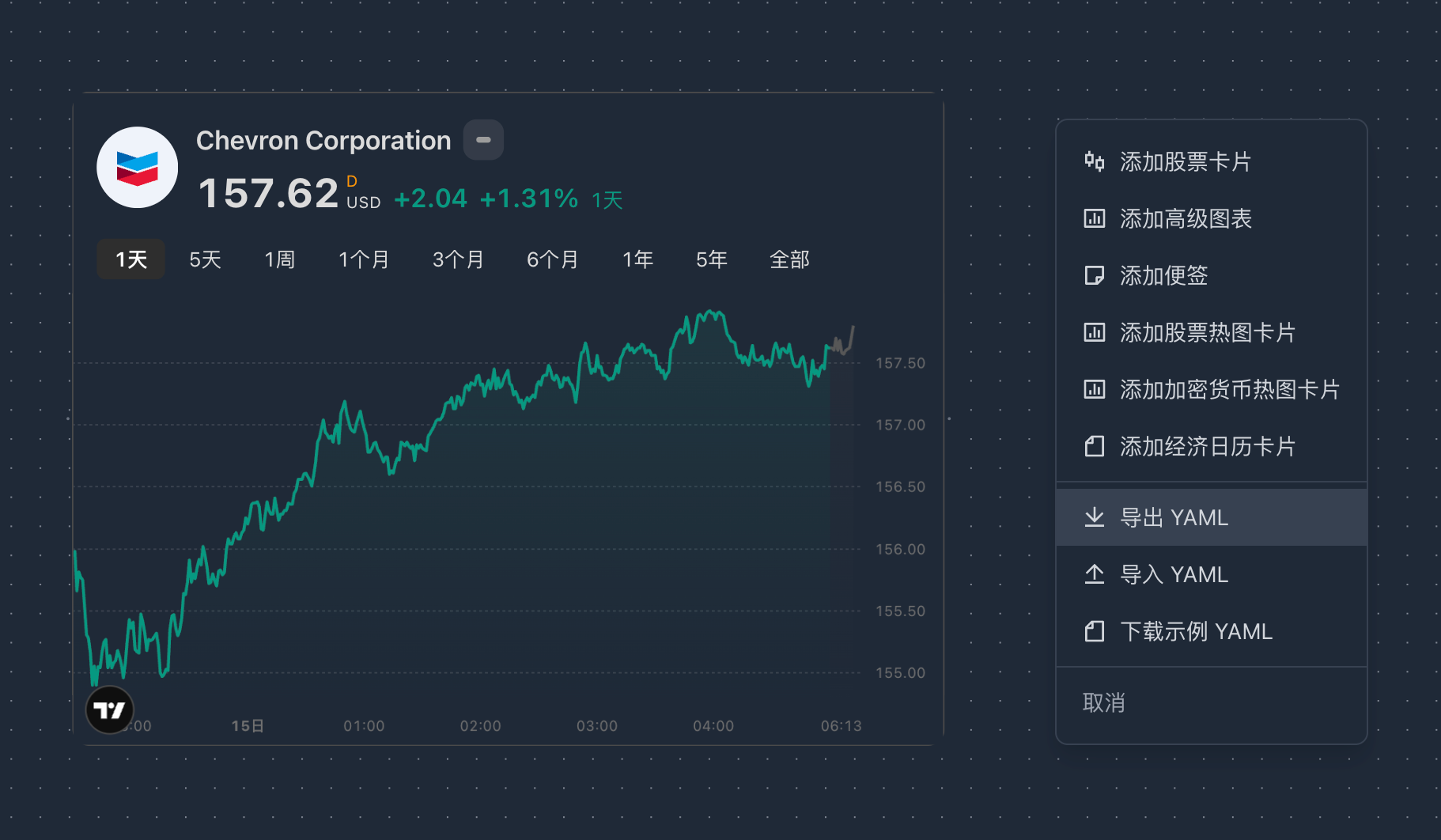This screenshot has height=840, width=1441.
Task: Click the minus button next to Chevron Corporation
Action: pos(483,140)
